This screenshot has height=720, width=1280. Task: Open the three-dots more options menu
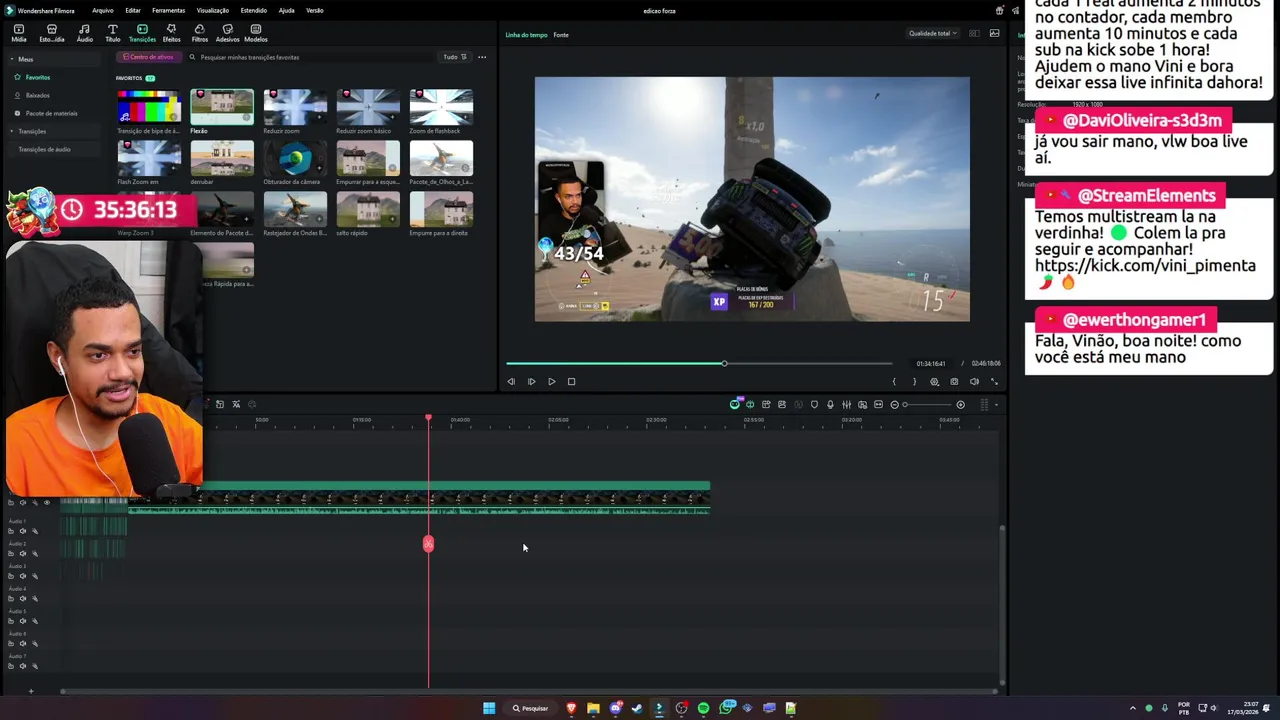[482, 57]
